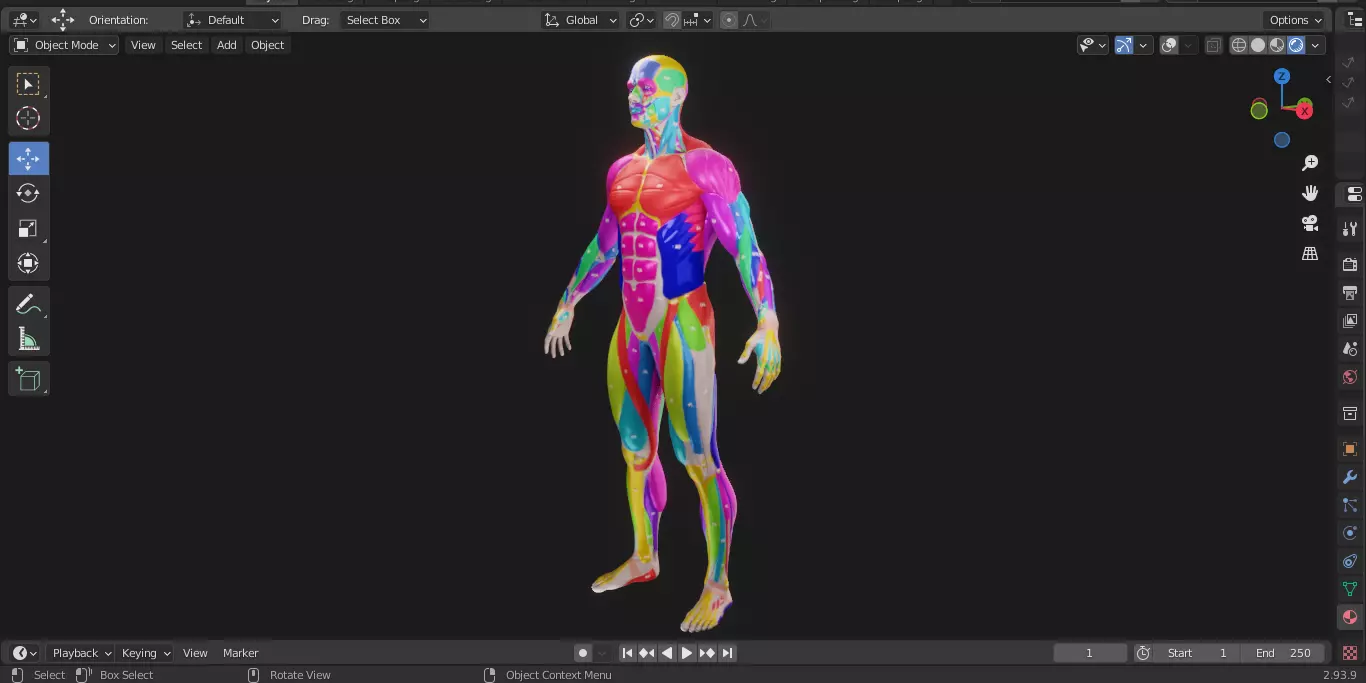Open the Collection properties tab (box icon)
The image size is (1366, 683).
[1350, 413]
